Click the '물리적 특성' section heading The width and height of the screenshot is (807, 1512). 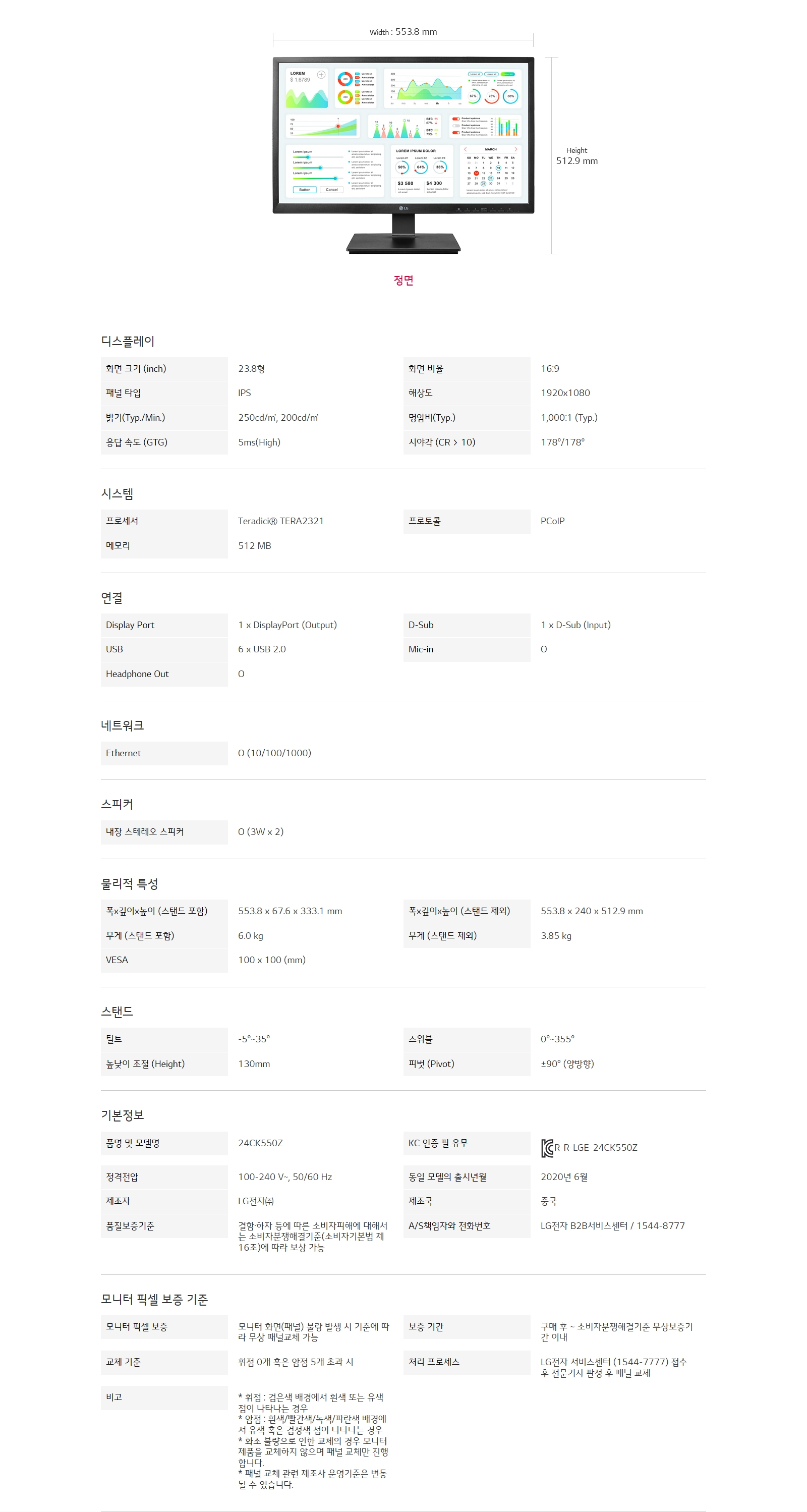click(130, 883)
